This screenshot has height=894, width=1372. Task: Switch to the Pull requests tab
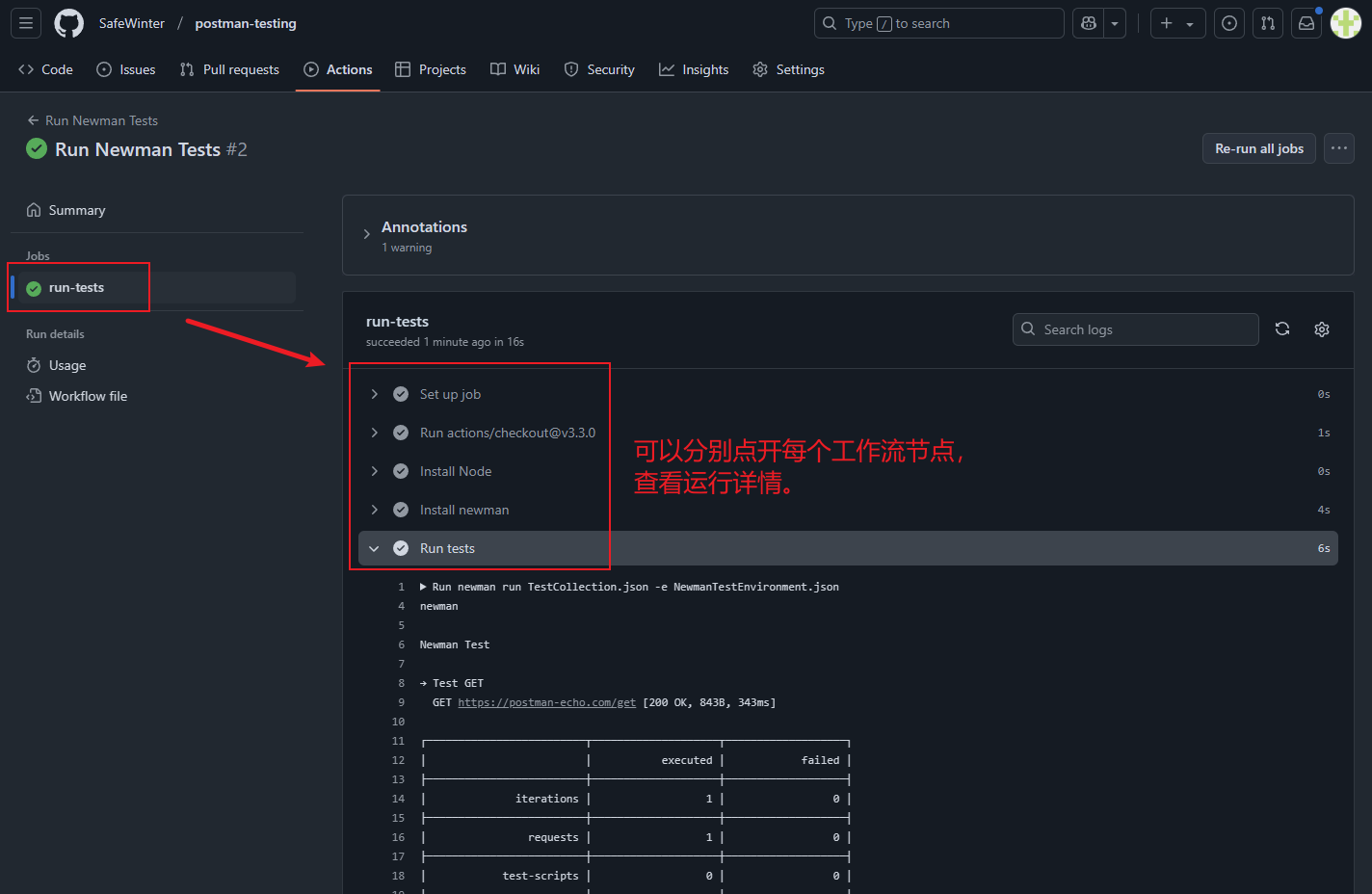[x=229, y=69]
